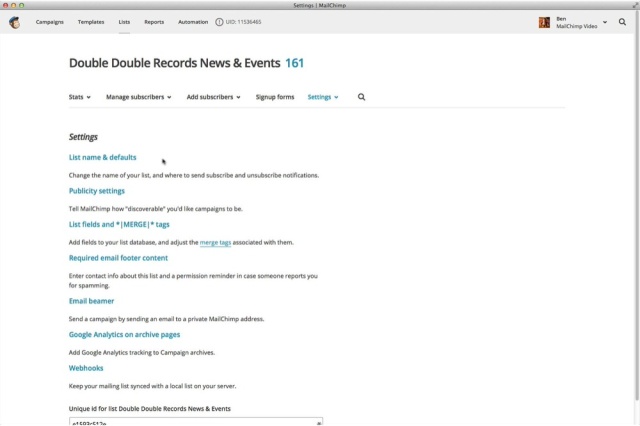Screen dimensions: 640x426
Task: Go to Signup forms tab
Action: pyautogui.click(x=275, y=97)
